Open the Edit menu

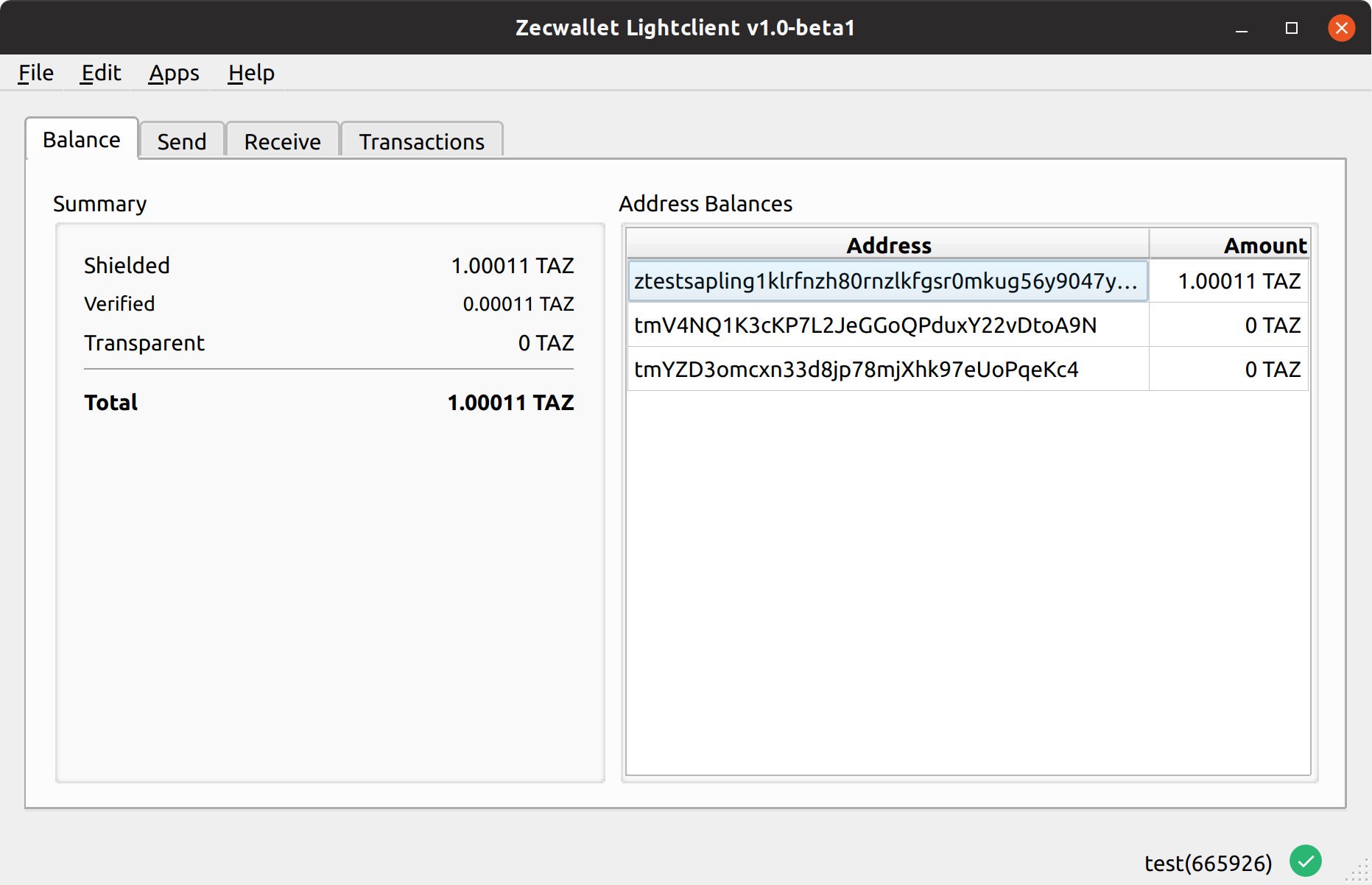click(101, 73)
